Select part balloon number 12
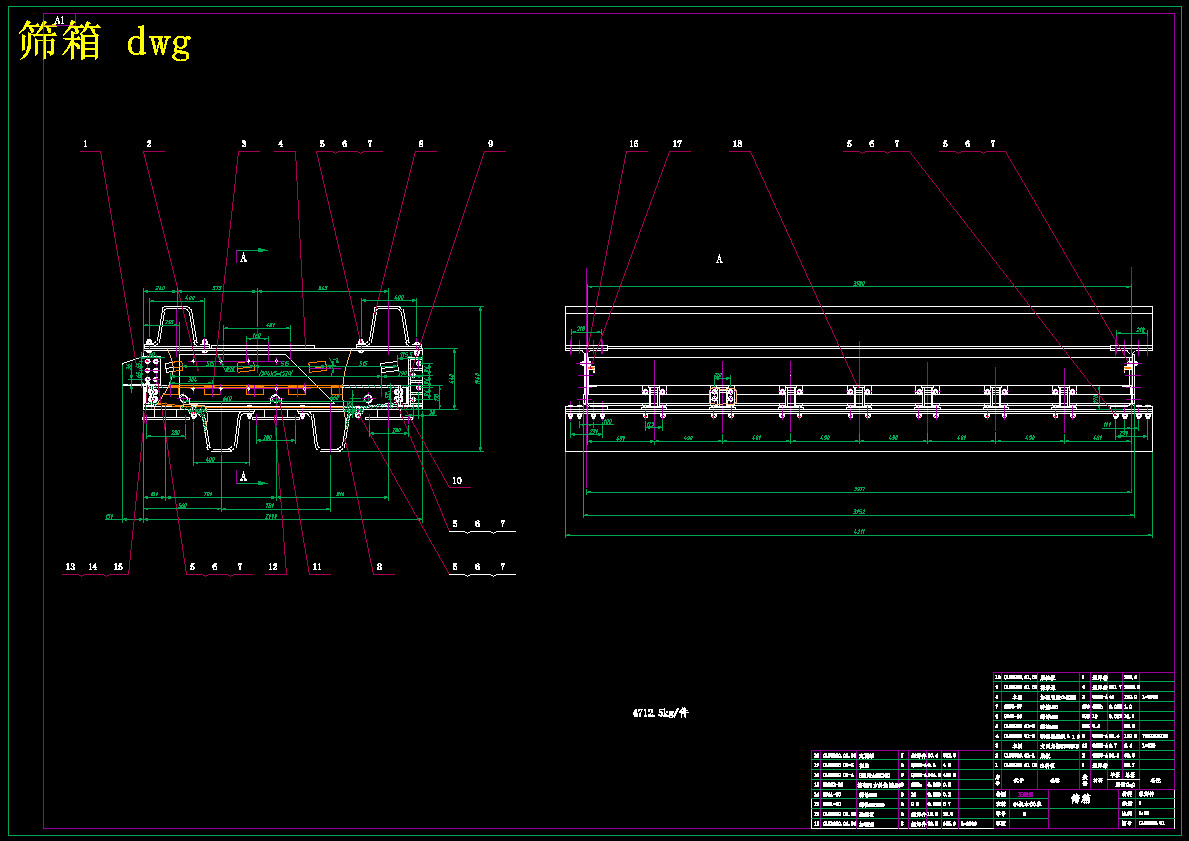Screen dimensions: 1189x841 point(275,566)
